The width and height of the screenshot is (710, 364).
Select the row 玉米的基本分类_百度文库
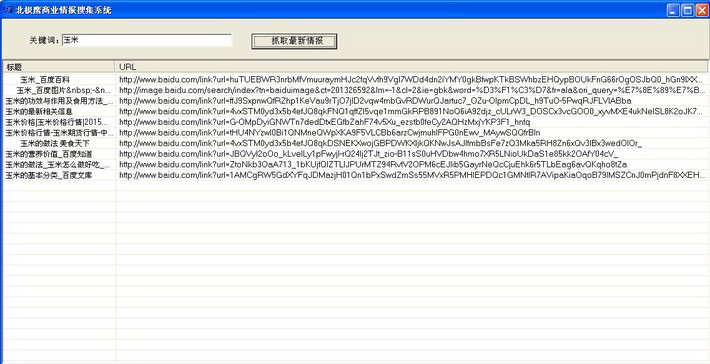[x=356, y=175]
